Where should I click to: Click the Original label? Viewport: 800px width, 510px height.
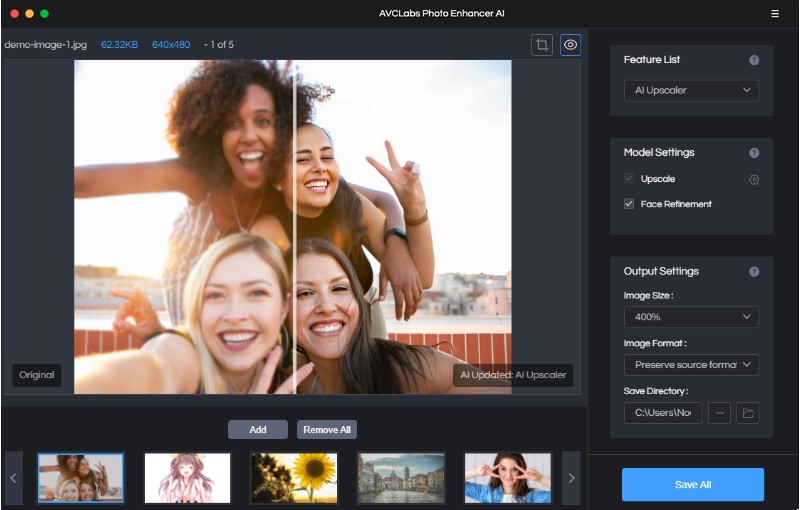pos(37,375)
